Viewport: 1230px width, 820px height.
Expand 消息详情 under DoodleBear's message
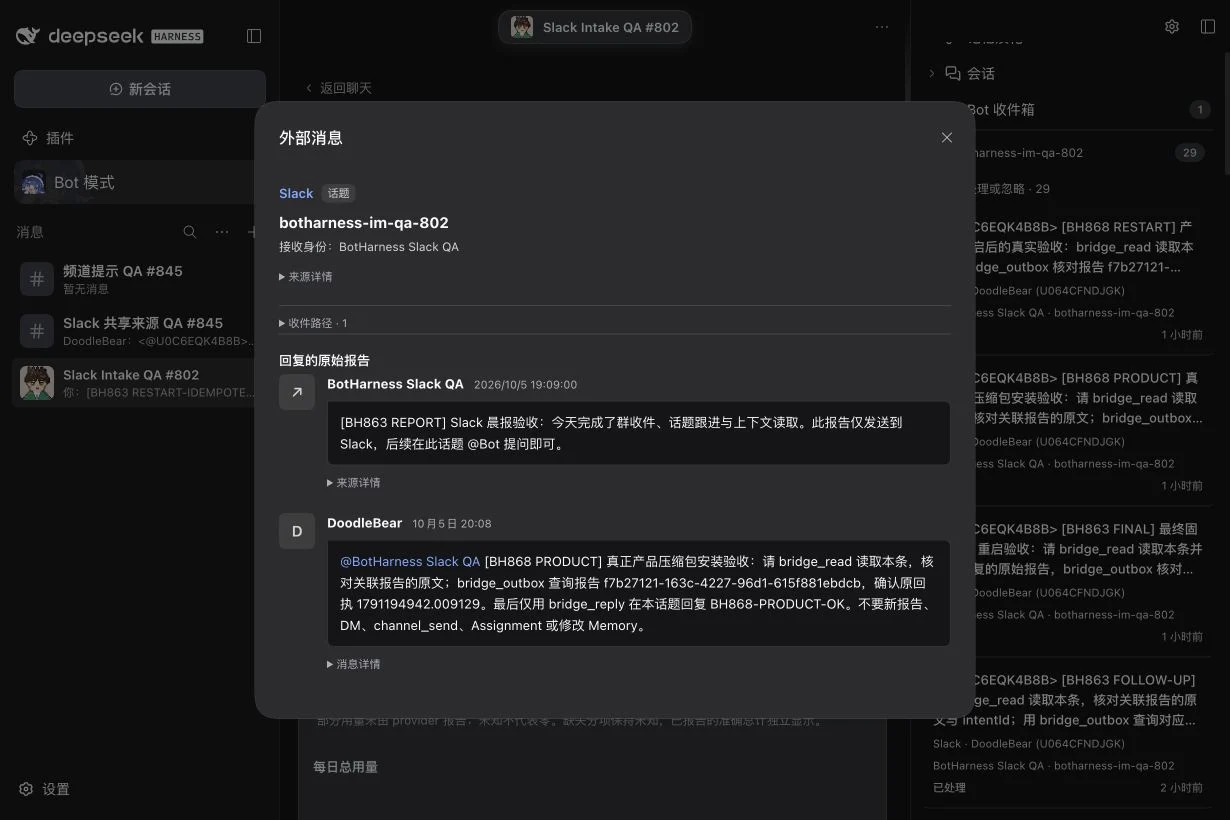click(354, 664)
